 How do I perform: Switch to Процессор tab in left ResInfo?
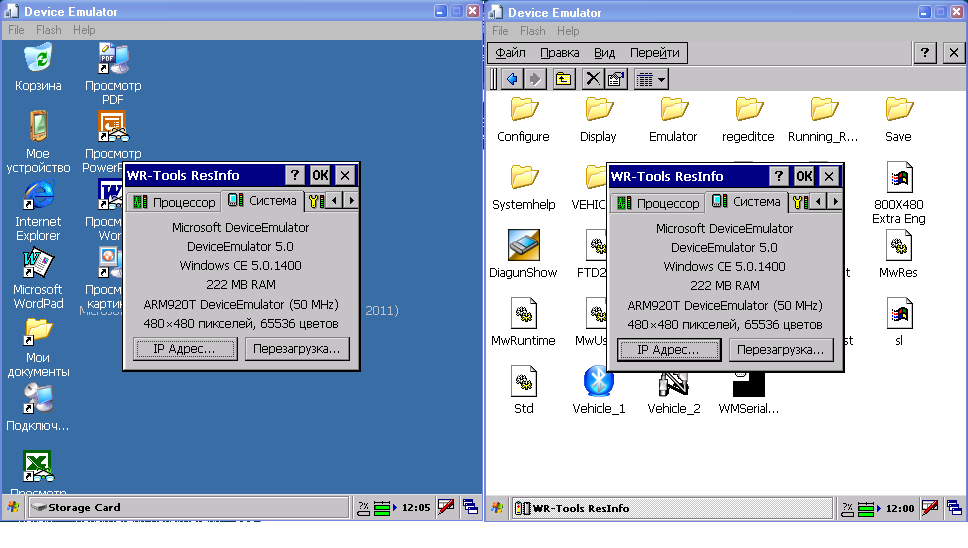click(175, 202)
